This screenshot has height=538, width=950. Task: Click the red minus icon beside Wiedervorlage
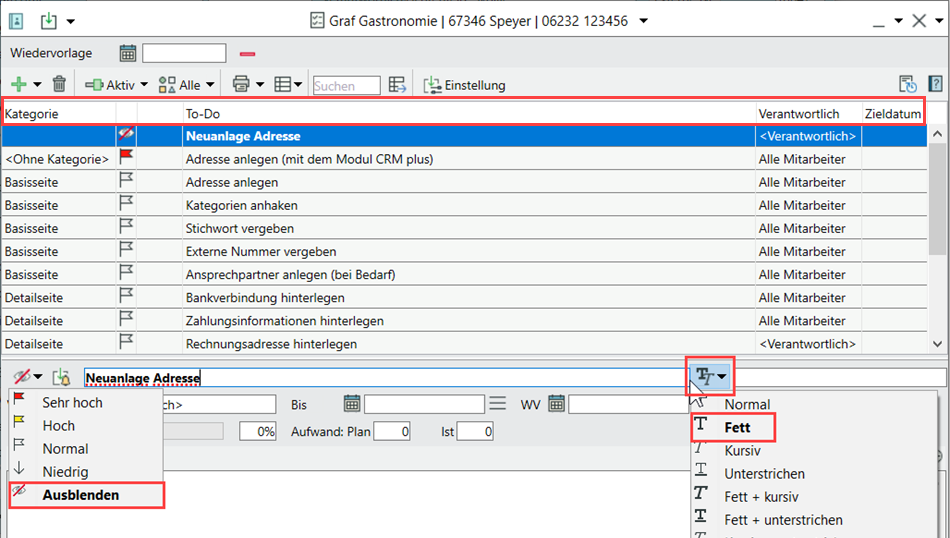pos(247,53)
